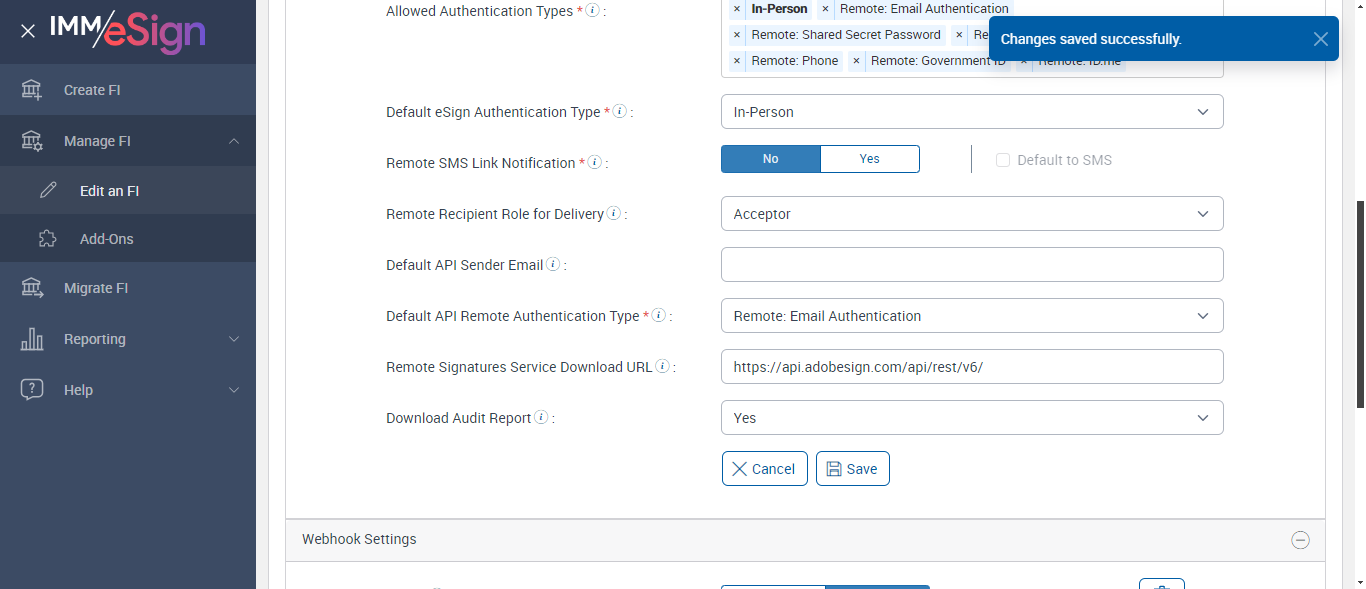1366x589 pixels.
Task: Click the Add-Ons puzzle piece icon
Action: [x=48, y=239]
